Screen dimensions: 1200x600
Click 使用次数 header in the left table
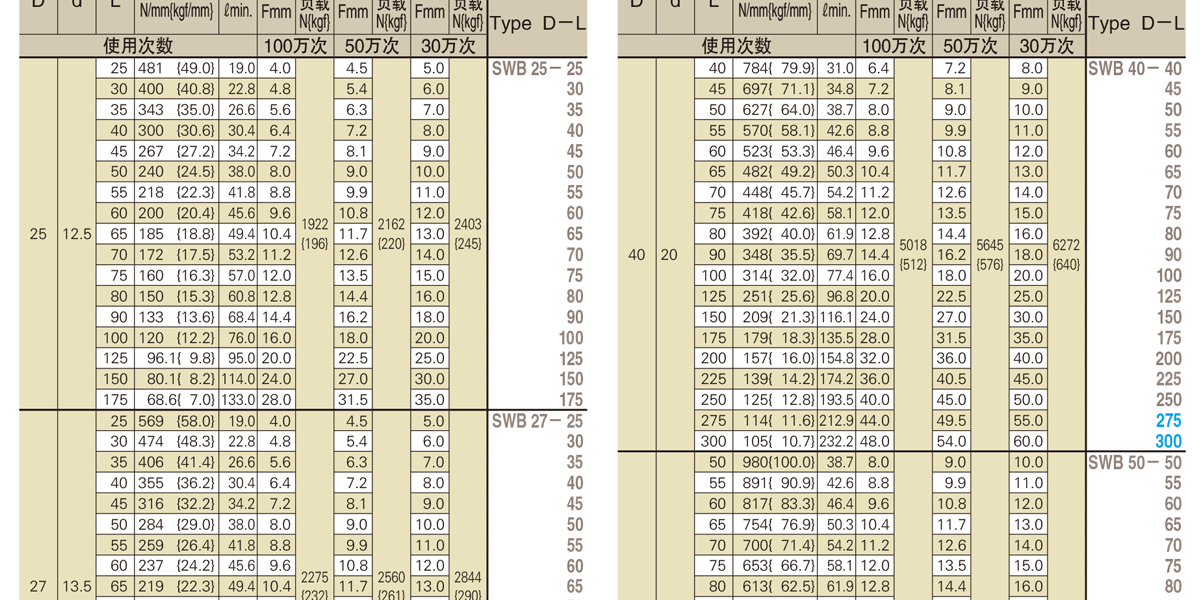coord(138,46)
